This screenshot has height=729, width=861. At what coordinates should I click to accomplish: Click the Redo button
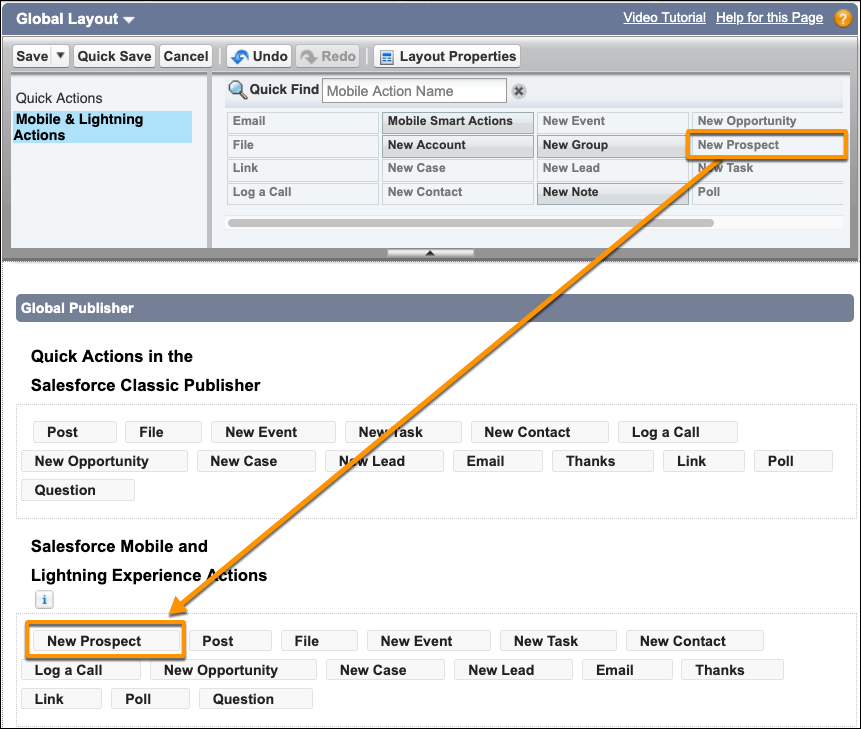tap(328, 56)
